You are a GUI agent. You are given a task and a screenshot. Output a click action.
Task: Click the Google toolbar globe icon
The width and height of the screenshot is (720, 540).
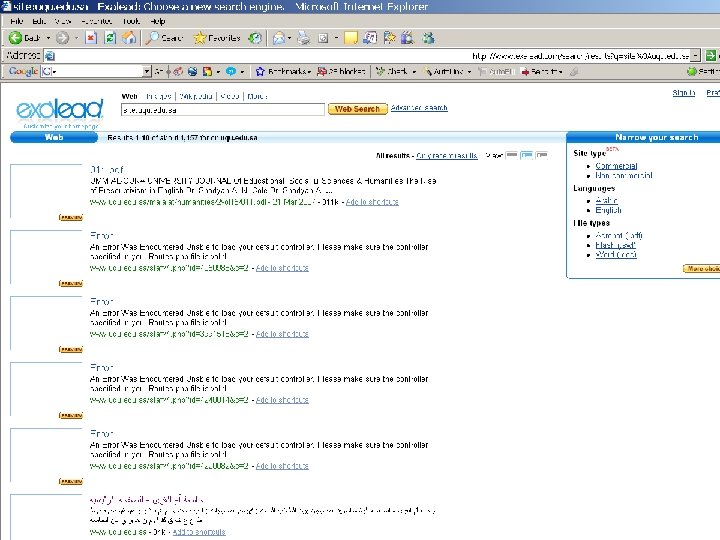point(192,71)
